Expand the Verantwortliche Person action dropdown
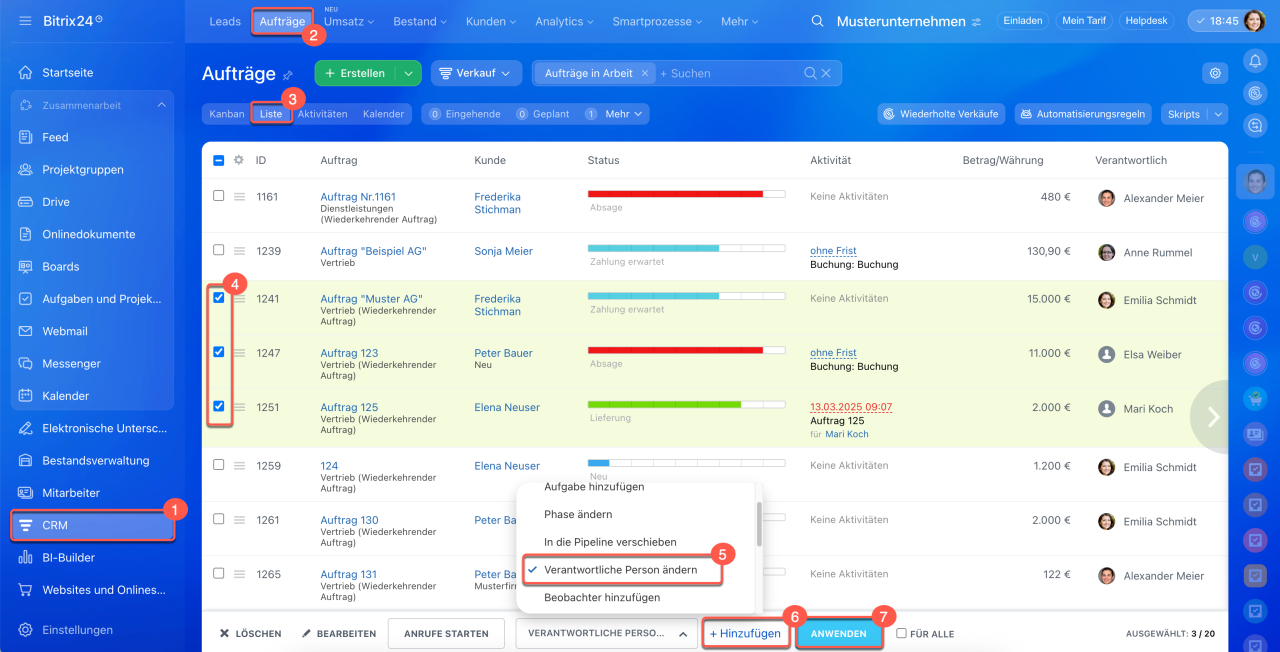This screenshot has height=652, width=1280. [606, 633]
